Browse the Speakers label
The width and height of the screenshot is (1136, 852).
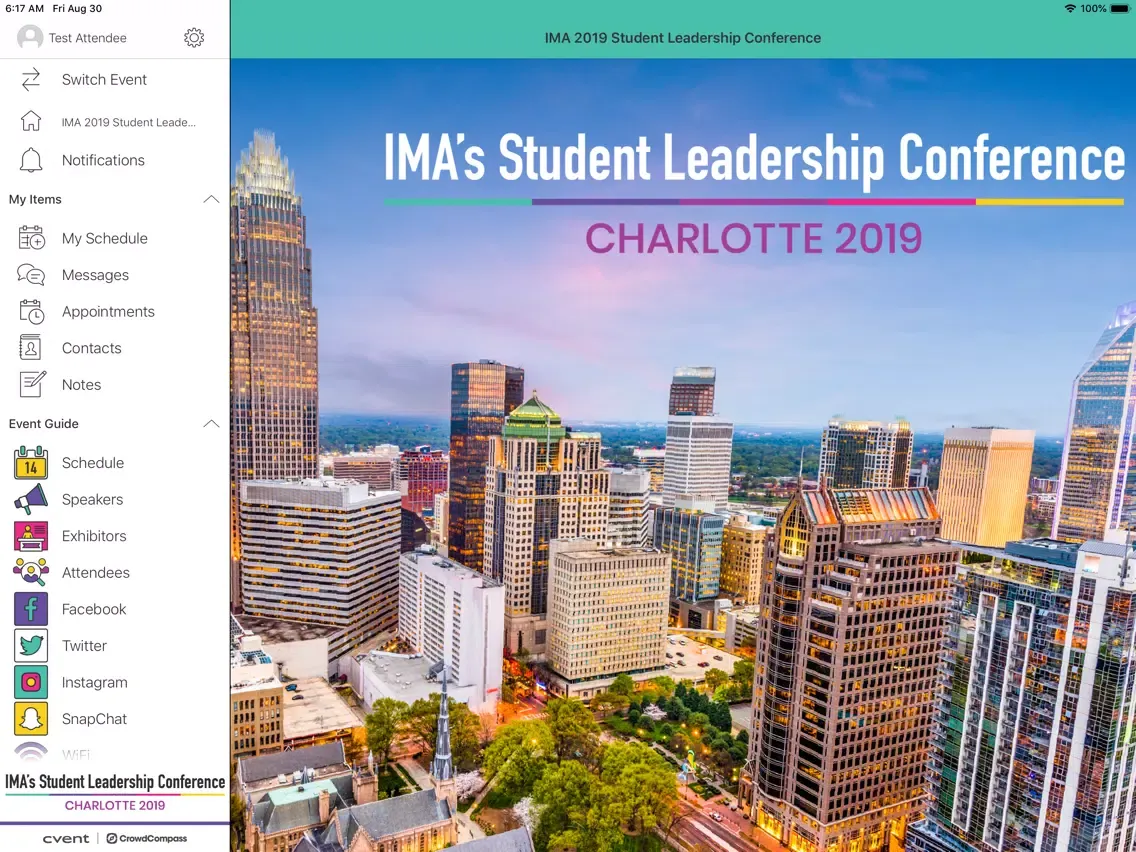coord(92,499)
